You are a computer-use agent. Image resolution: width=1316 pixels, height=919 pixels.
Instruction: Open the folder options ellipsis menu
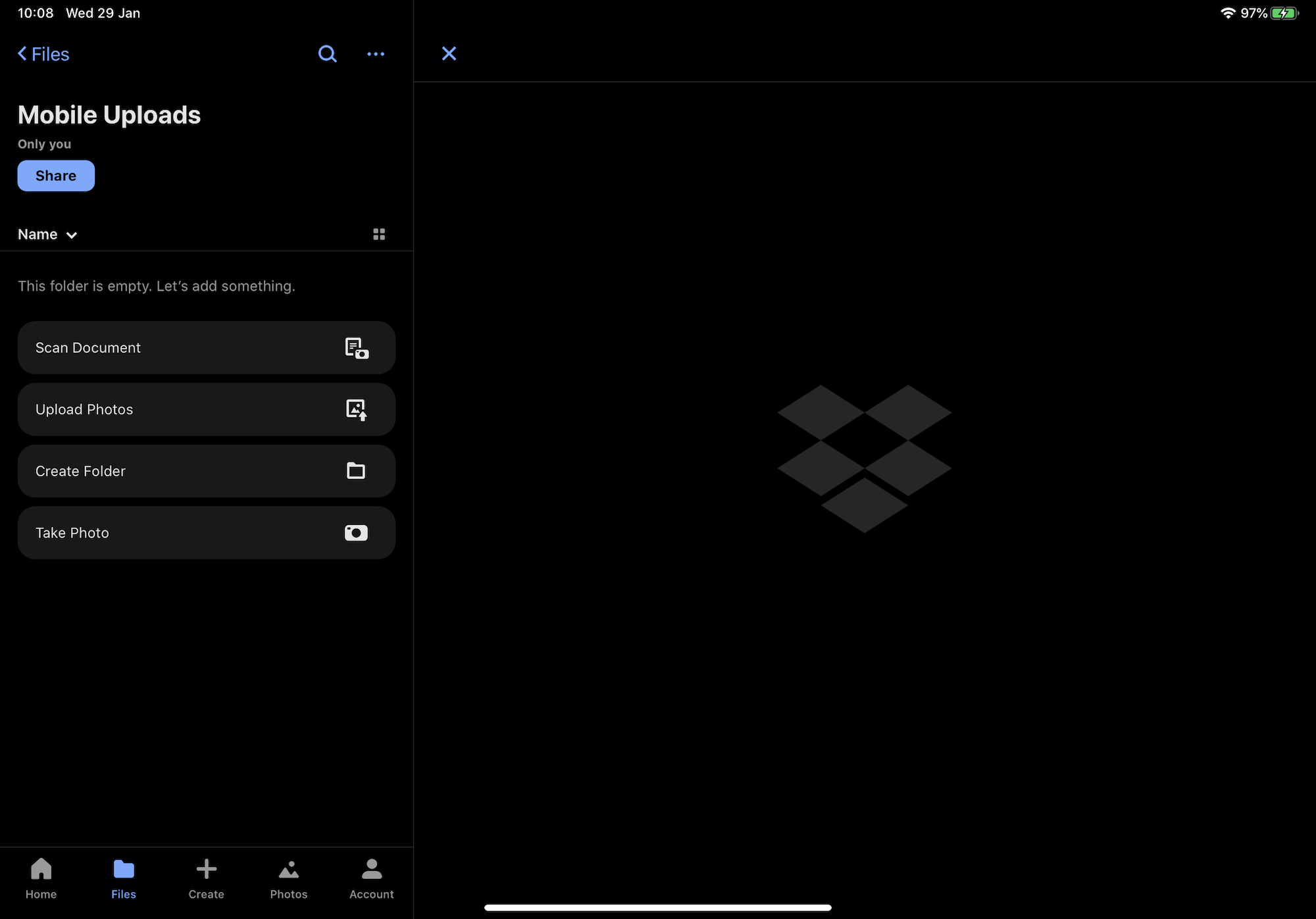click(x=376, y=54)
